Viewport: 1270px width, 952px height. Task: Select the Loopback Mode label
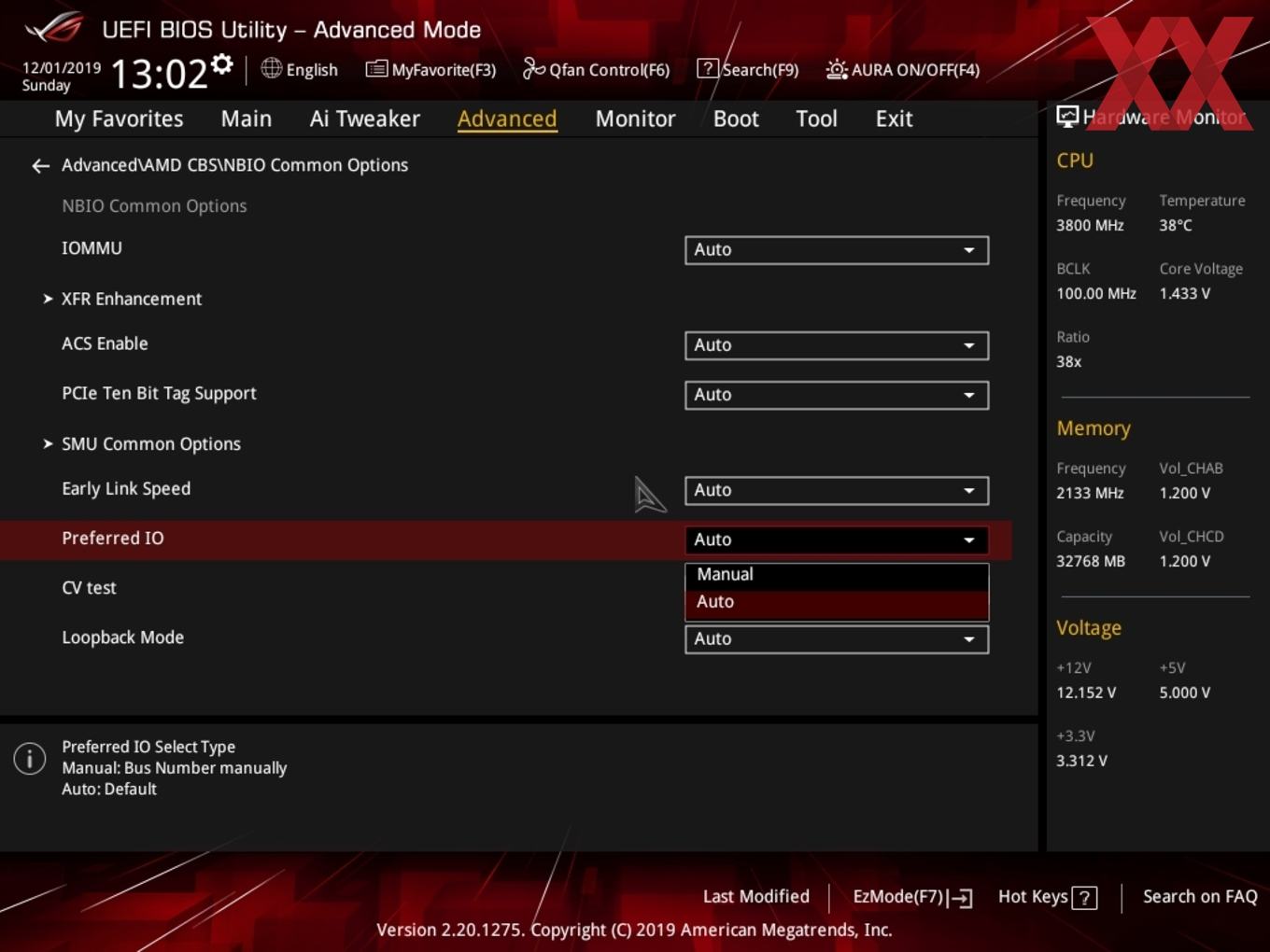(122, 637)
